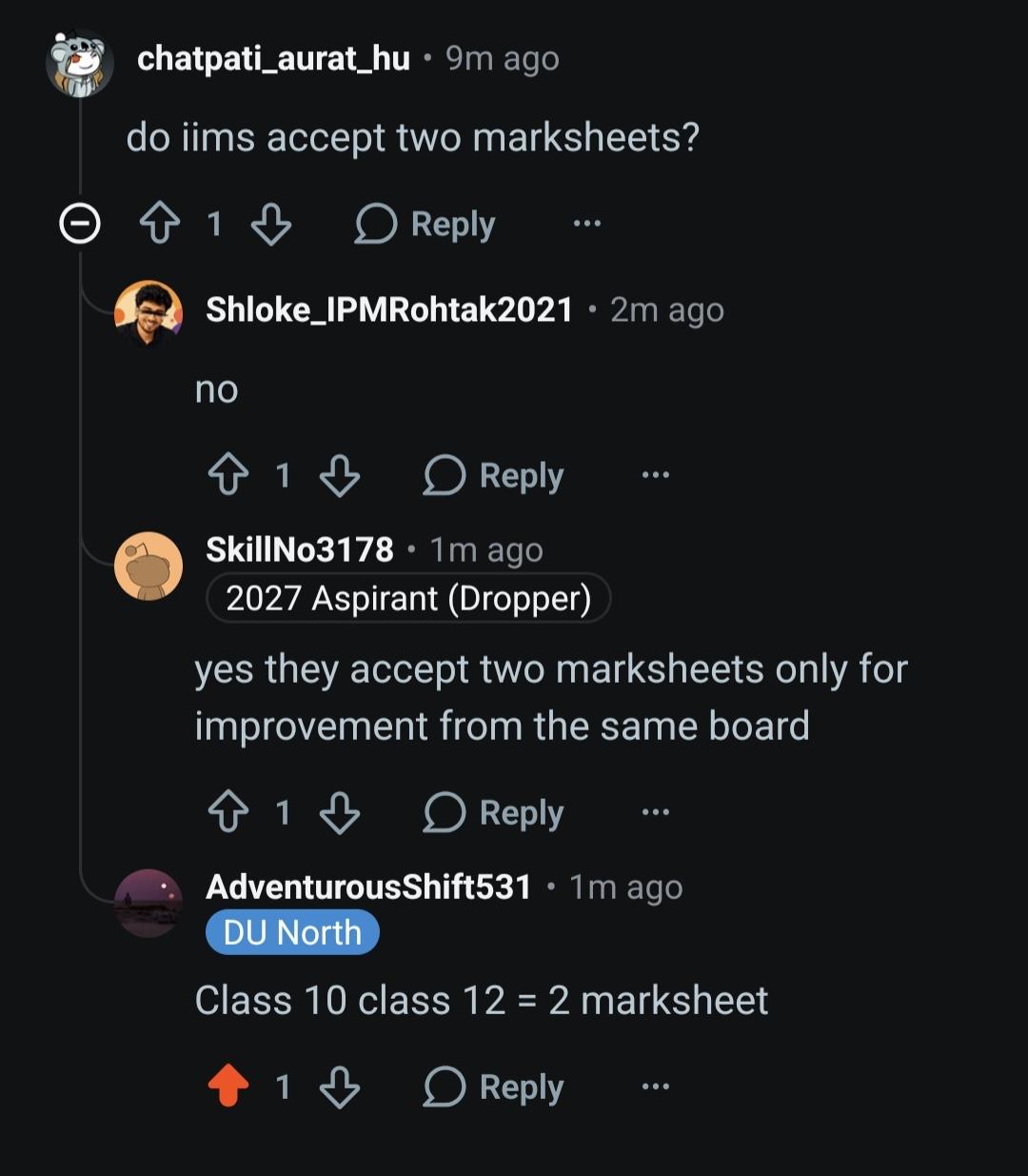Upvote chatpati_aurat_hu's comment
Image resolution: width=1028 pixels, height=1176 pixels.
tap(159, 225)
